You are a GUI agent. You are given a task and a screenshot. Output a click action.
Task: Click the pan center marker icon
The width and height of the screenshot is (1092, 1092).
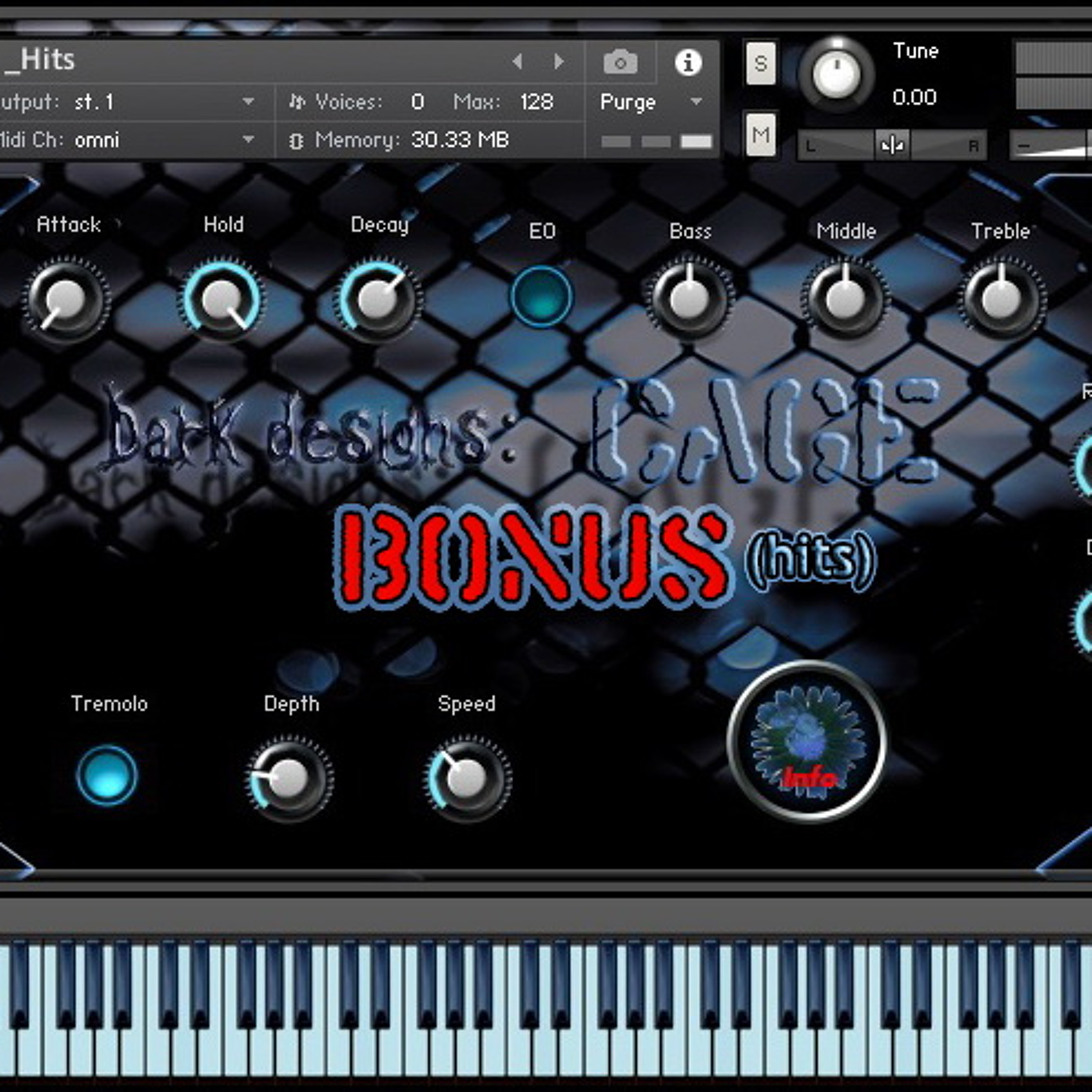[x=893, y=145]
